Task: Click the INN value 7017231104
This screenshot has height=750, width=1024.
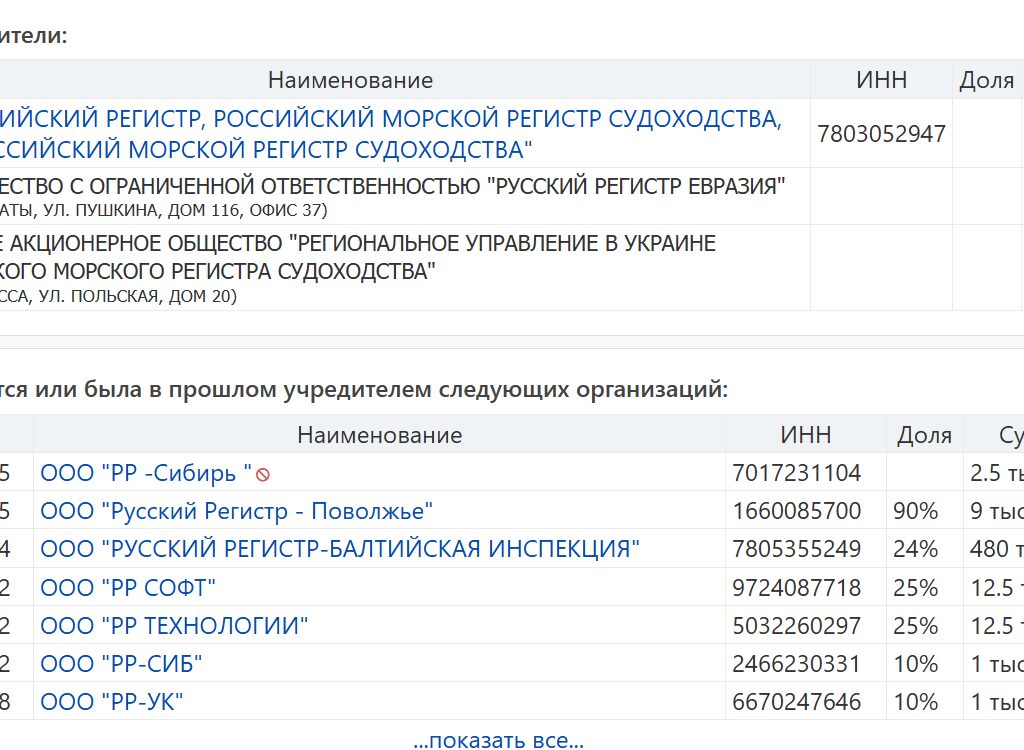Action: tap(796, 473)
